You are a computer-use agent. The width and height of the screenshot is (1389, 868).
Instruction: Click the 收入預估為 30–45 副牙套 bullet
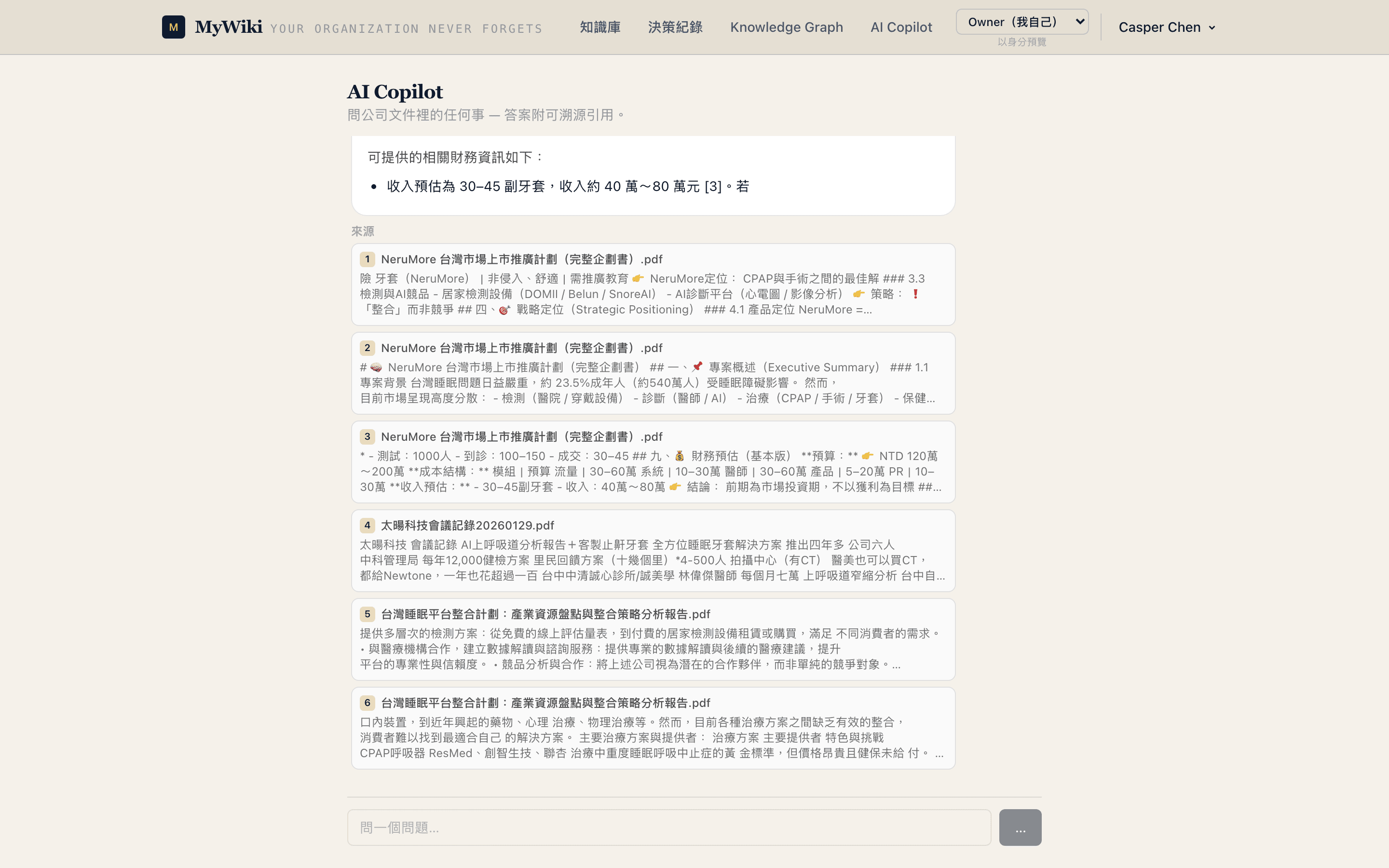point(568,186)
